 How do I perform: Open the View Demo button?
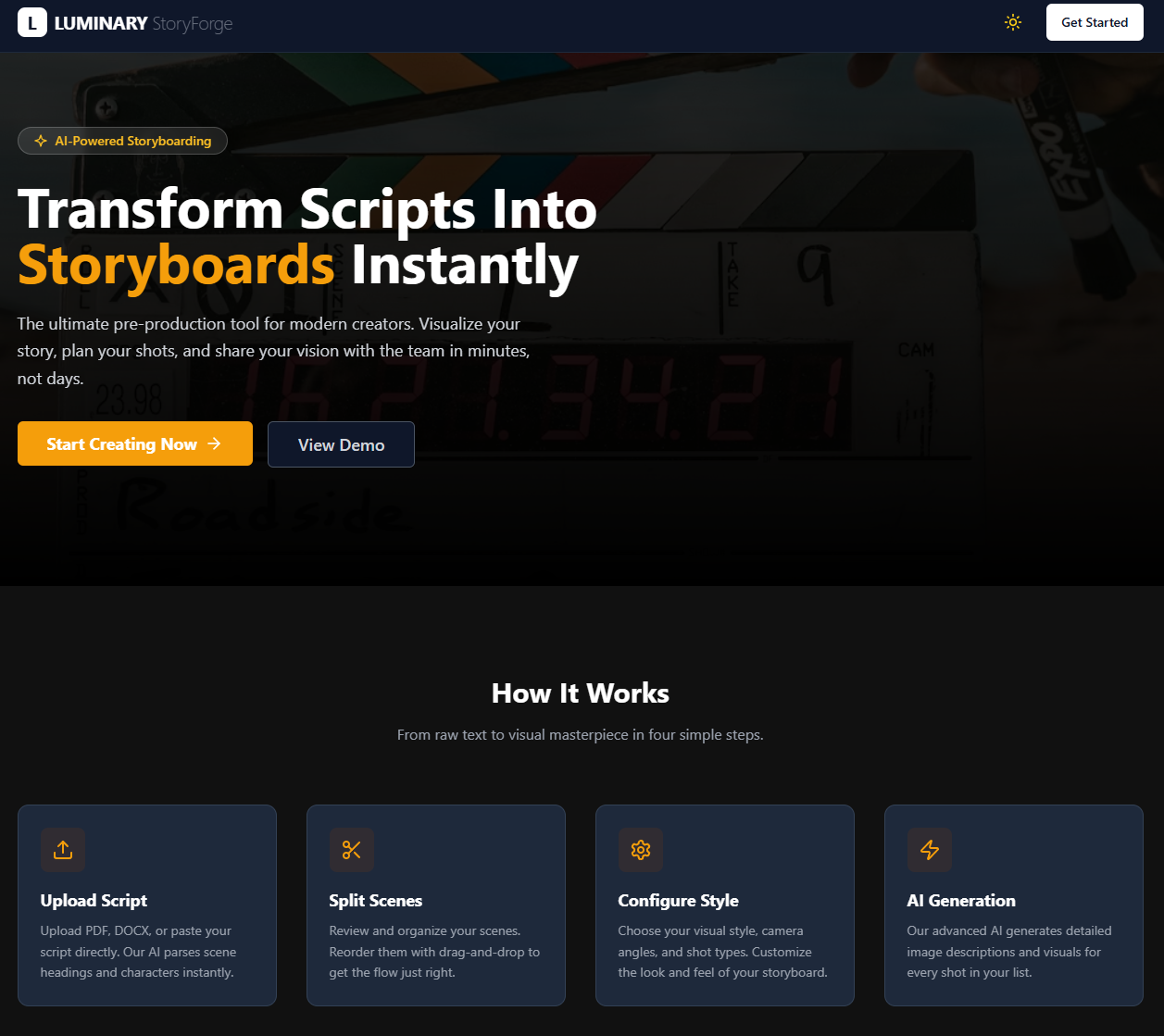click(341, 444)
